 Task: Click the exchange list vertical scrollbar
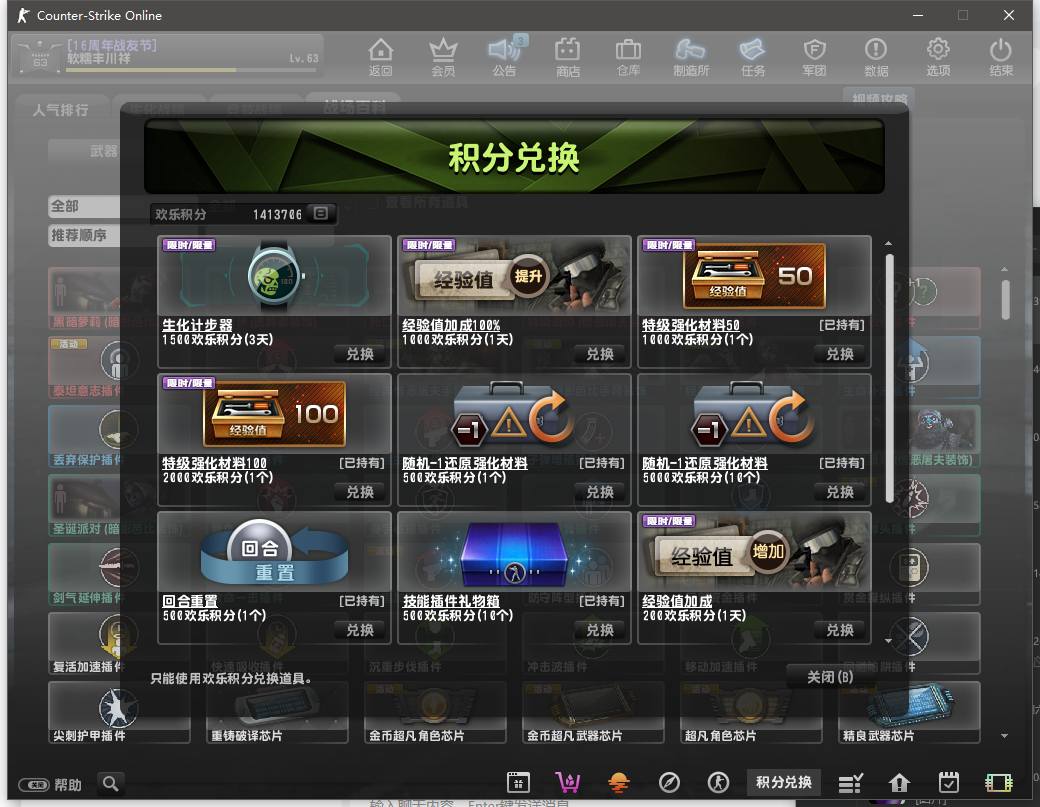tap(889, 380)
